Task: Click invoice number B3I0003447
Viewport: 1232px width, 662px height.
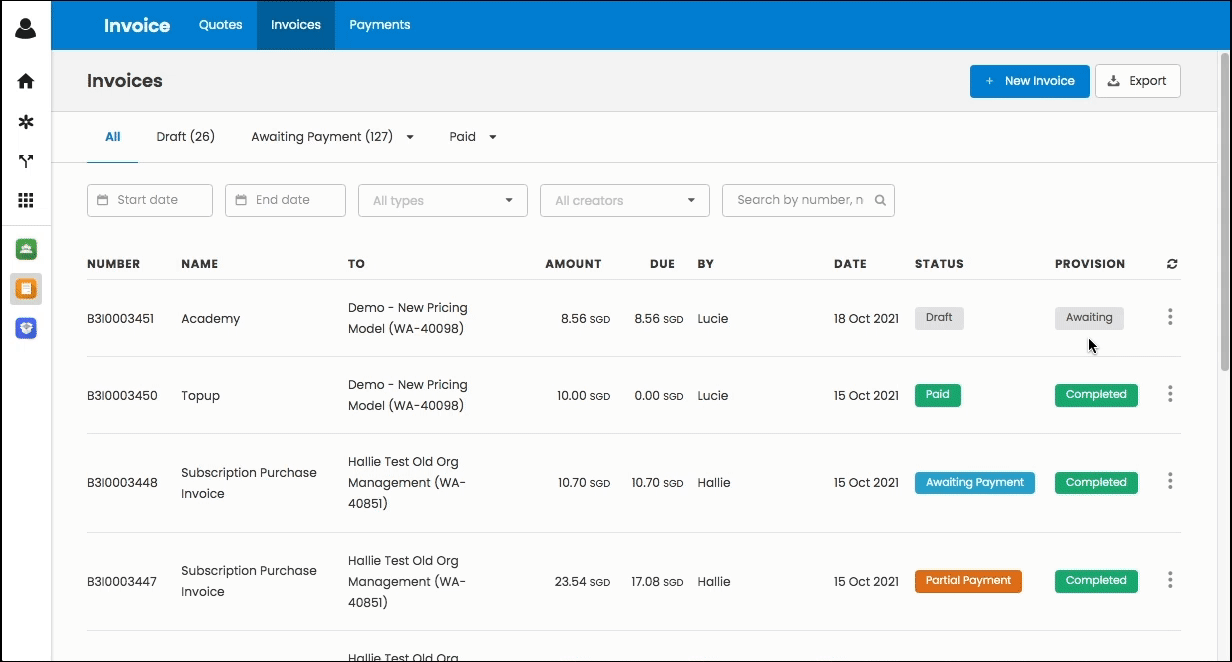Action: pyautogui.click(x=122, y=582)
